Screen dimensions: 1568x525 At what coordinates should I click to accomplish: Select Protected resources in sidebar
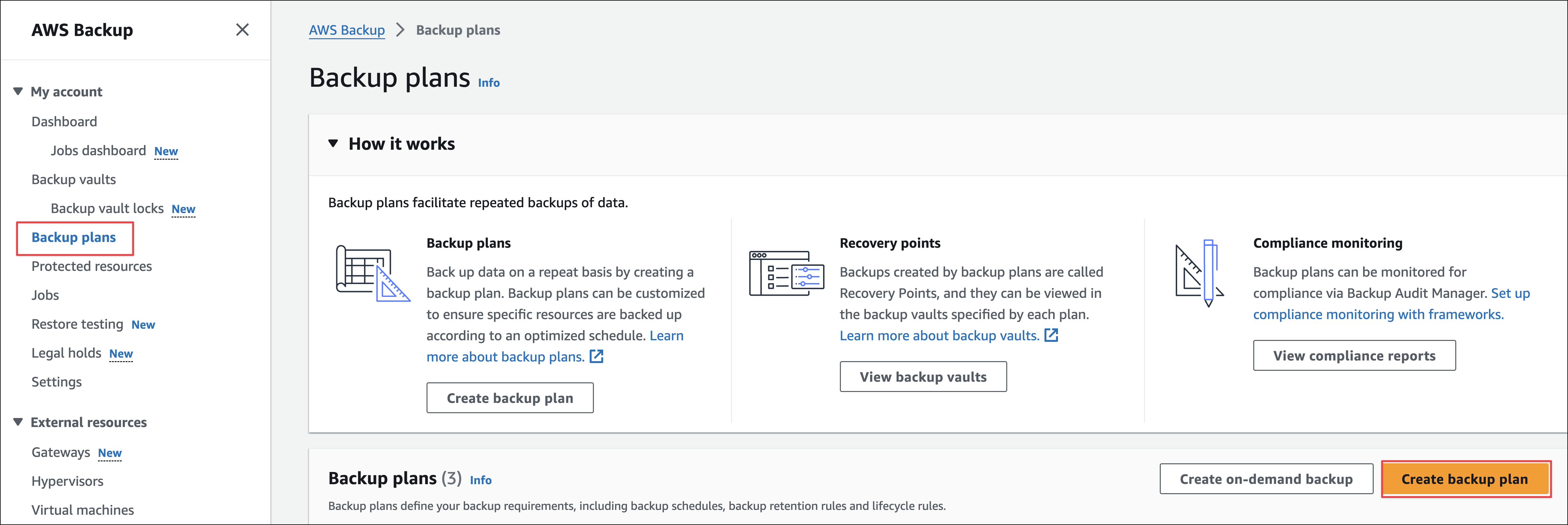pos(91,266)
